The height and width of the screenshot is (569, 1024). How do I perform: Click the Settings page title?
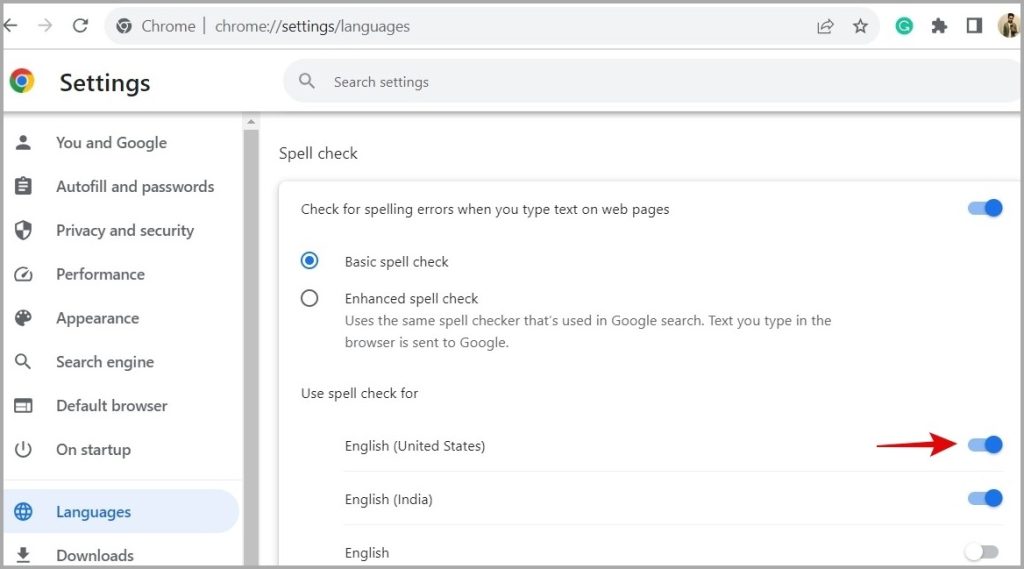point(104,83)
